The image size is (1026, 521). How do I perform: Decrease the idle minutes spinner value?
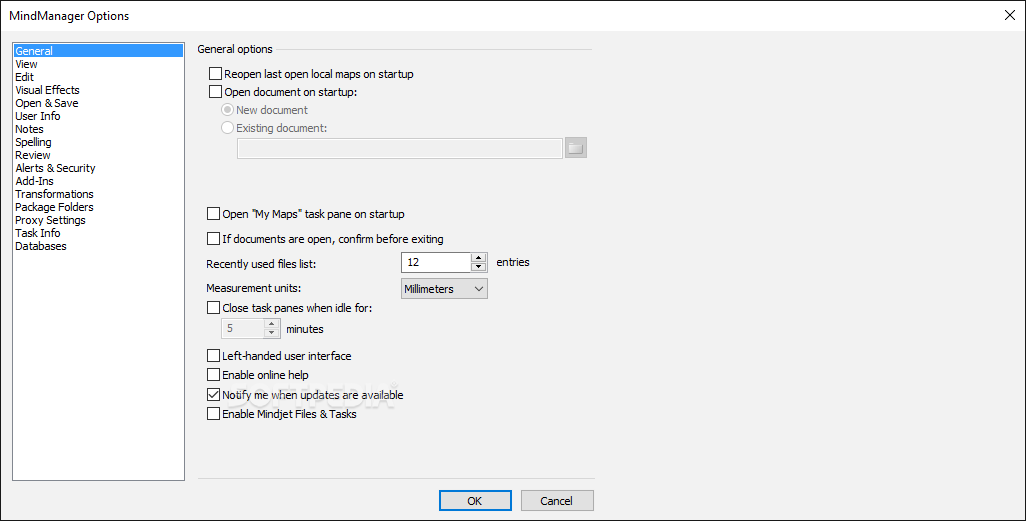click(x=272, y=333)
